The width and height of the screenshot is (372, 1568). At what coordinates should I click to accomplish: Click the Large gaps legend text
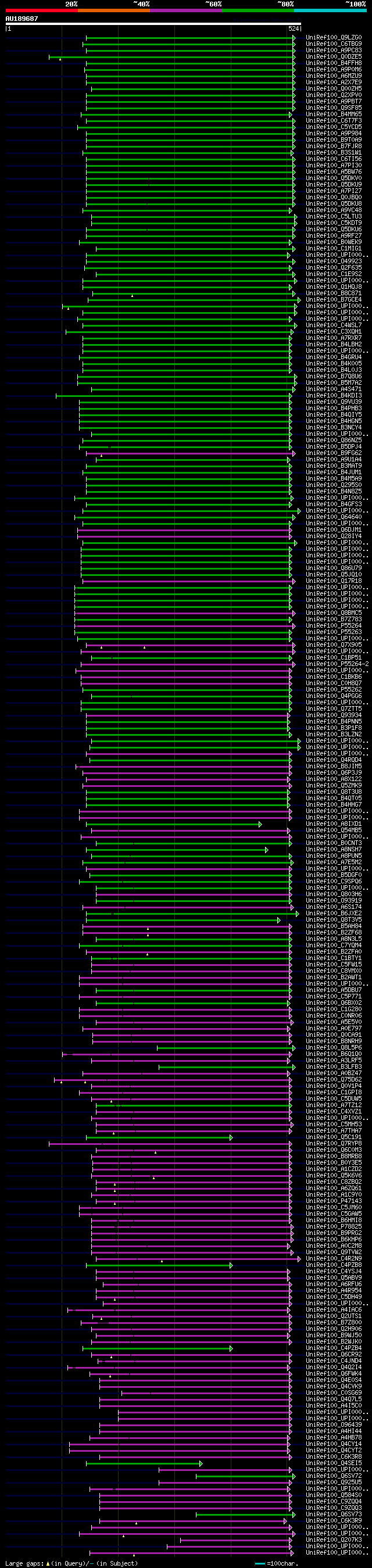point(71,1563)
